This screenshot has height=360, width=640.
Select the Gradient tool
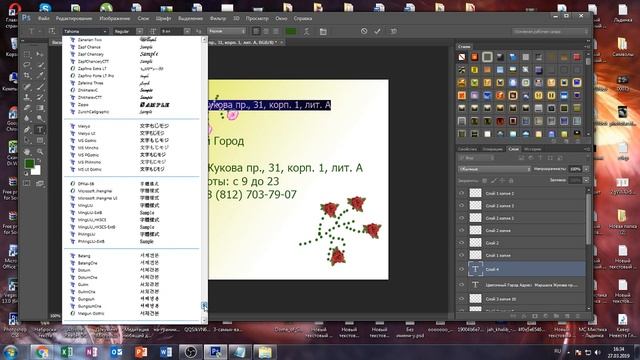[40, 108]
